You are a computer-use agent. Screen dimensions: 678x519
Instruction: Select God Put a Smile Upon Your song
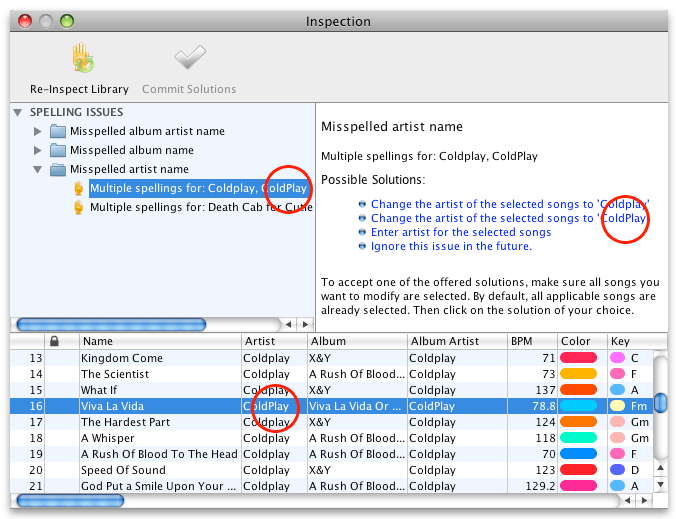pos(159,486)
